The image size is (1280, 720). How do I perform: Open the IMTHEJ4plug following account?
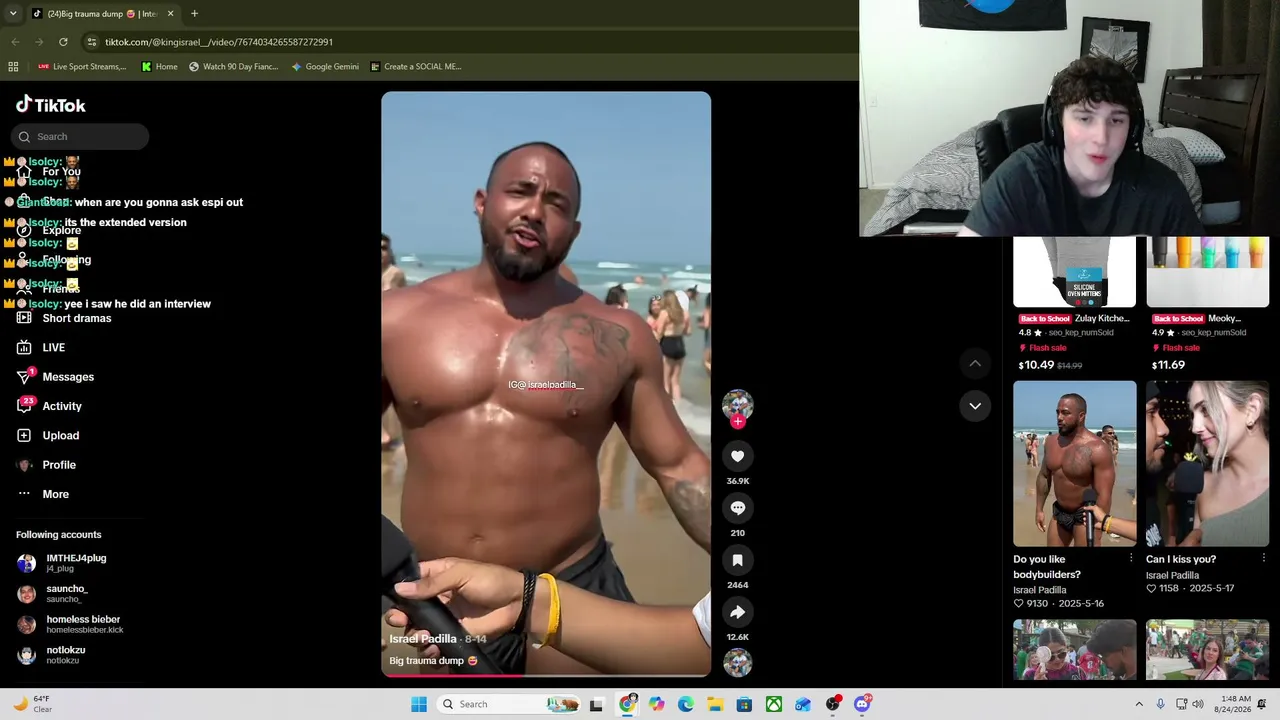coord(62,563)
